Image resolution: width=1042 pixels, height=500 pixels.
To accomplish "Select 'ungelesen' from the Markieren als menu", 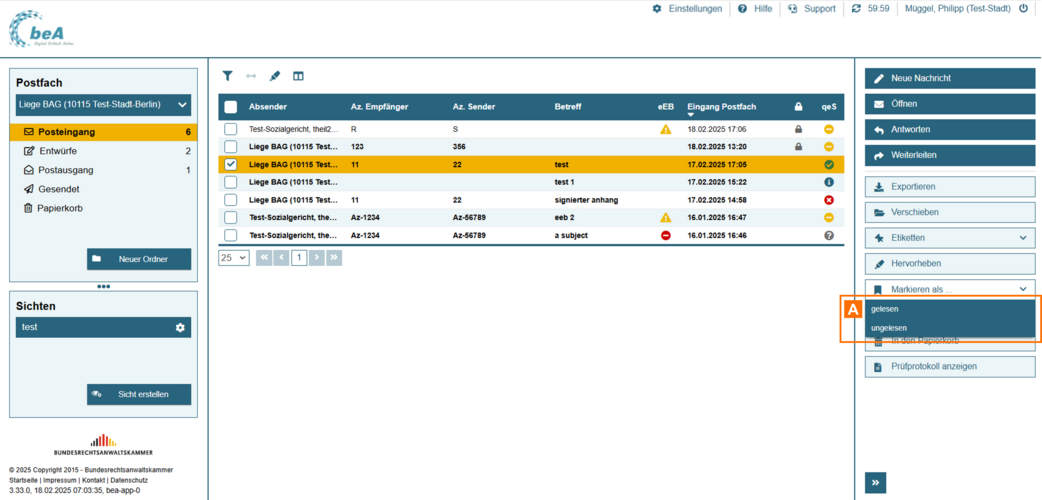I will (889, 328).
